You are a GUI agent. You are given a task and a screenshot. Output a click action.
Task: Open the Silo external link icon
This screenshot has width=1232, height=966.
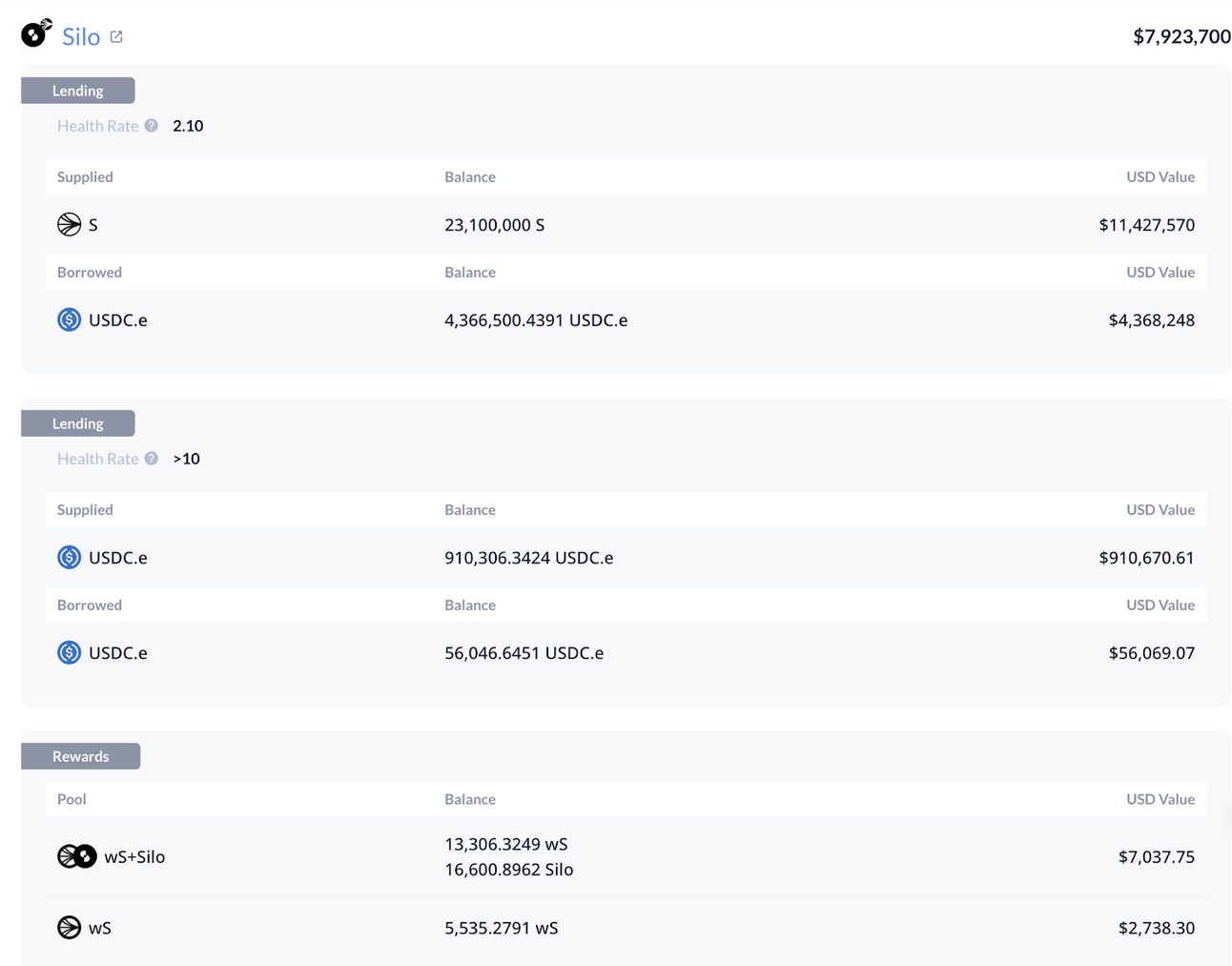coord(116,36)
